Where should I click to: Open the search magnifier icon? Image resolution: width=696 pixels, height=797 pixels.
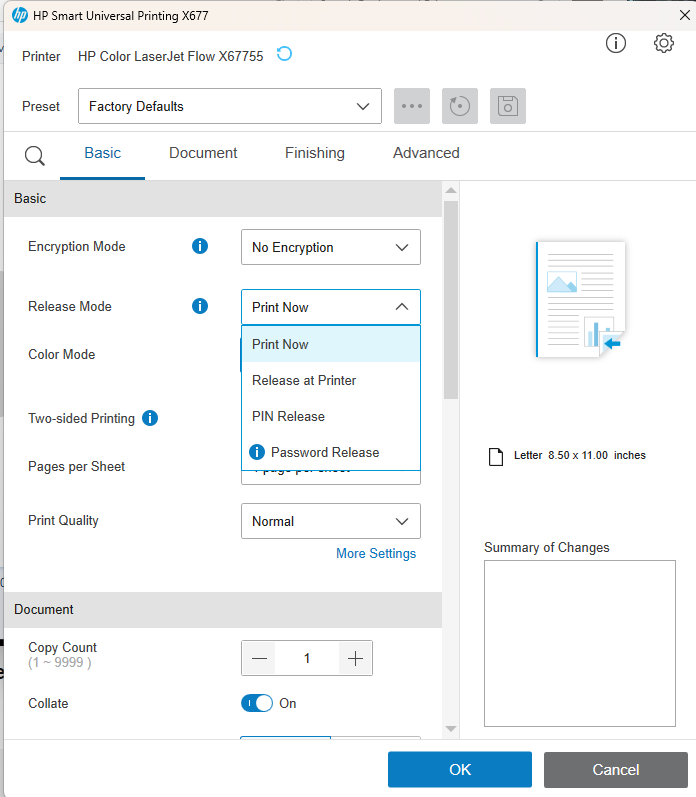coord(35,156)
